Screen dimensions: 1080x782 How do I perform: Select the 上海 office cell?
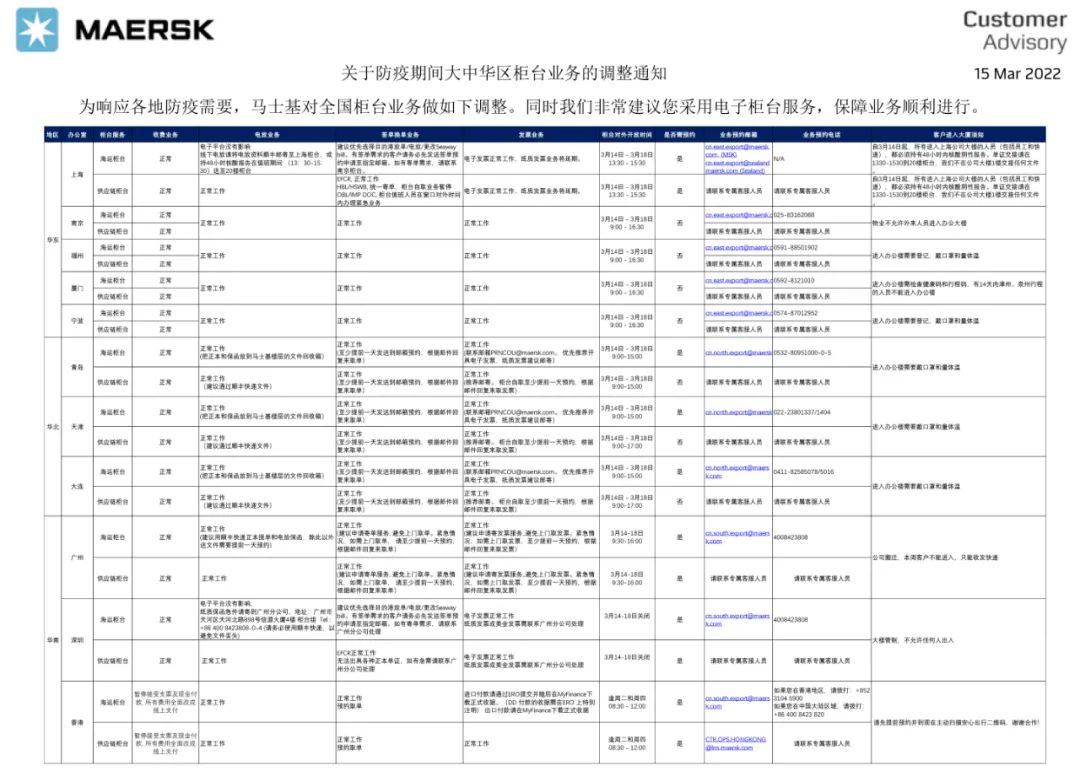pyautogui.click(x=77, y=174)
